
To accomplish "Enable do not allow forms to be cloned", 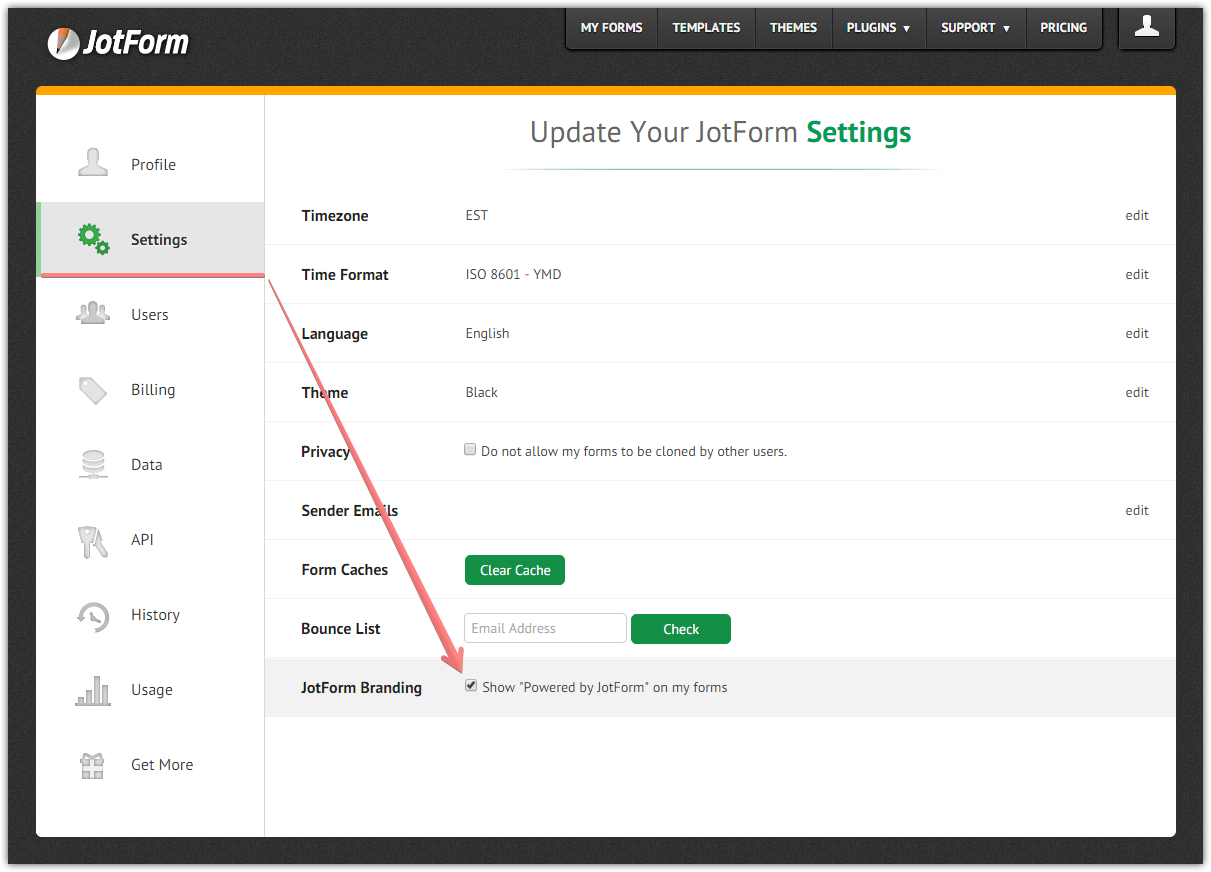I will tap(470, 449).
